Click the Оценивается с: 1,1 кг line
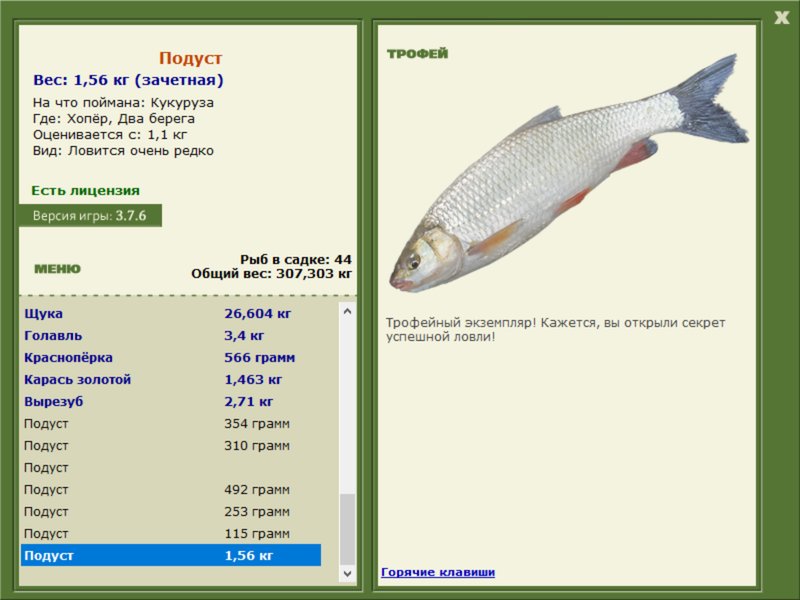The image size is (800, 600). [110, 135]
